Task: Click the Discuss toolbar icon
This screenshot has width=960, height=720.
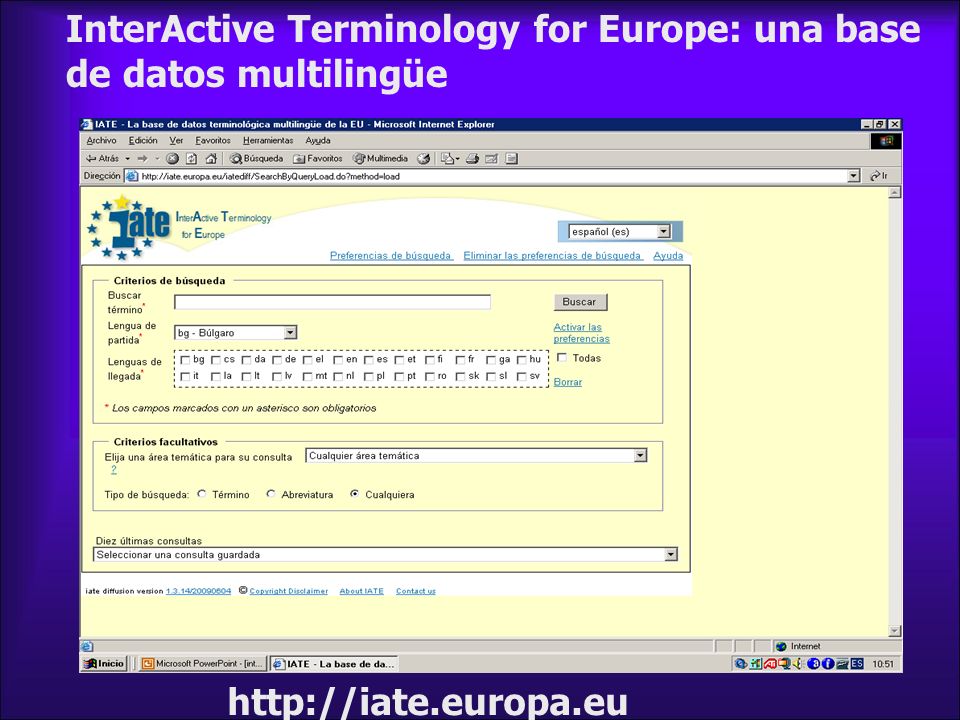Action: (x=511, y=159)
